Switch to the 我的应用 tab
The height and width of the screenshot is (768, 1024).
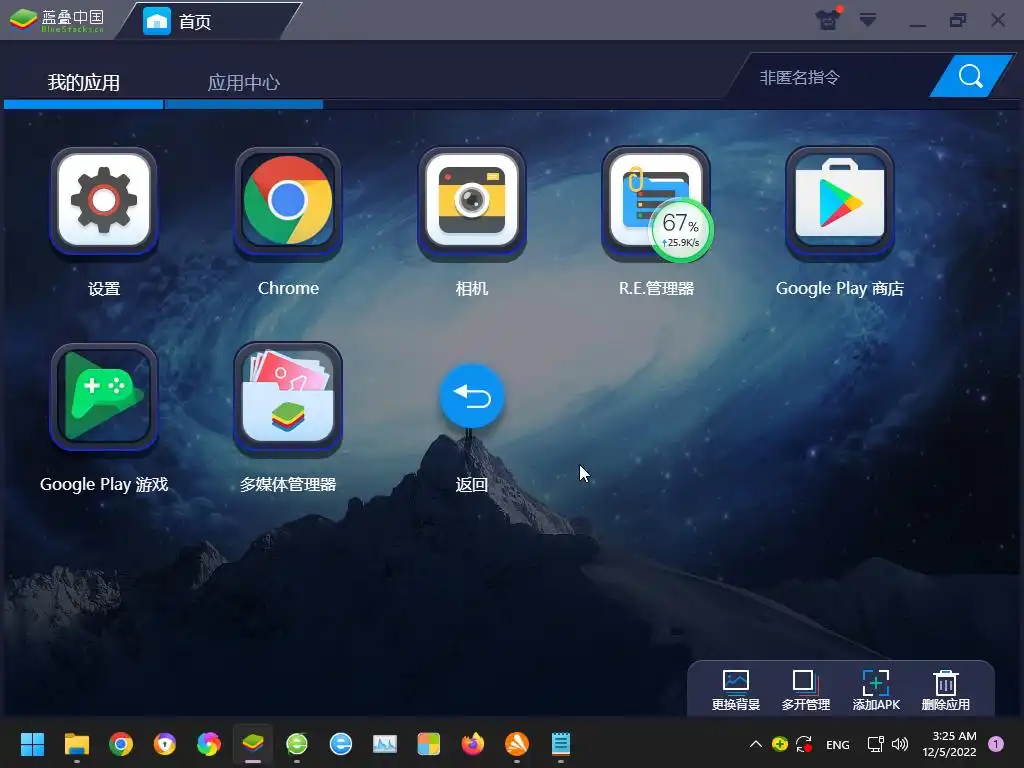pyautogui.click(x=84, y=83)
